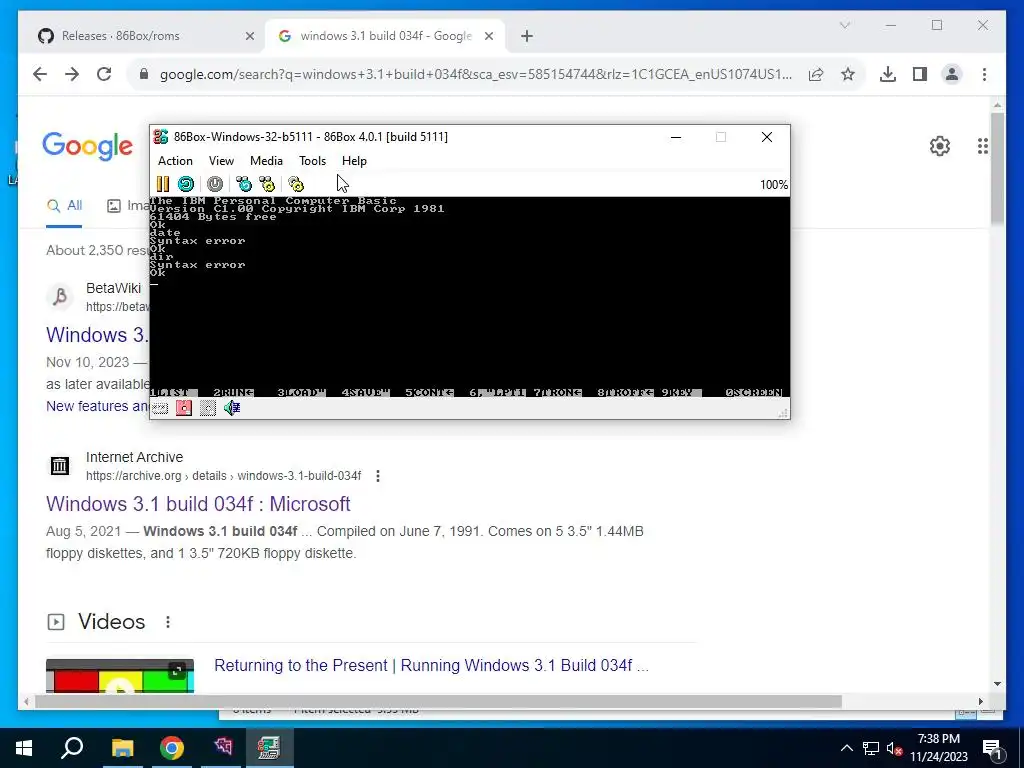Select the All search filter

[x=64, y=206]
